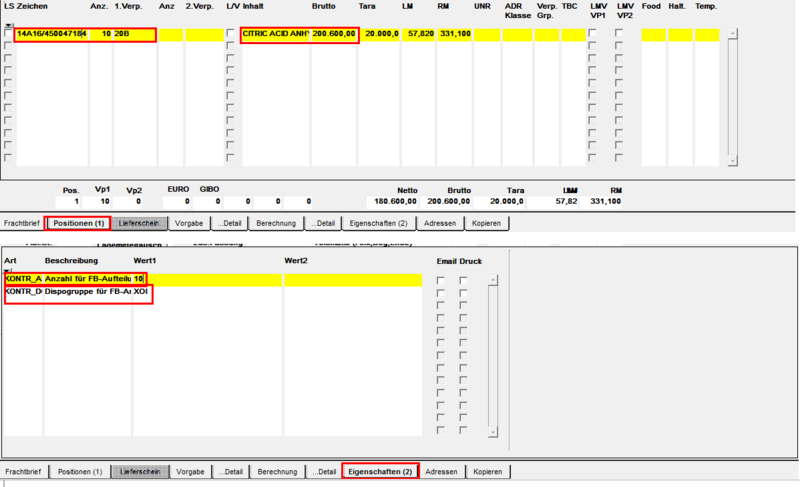This screenshot has height=487, width=800.
Task: Click the empty 2.Verp. field in the yellow row
Action: tap(204, 35)
